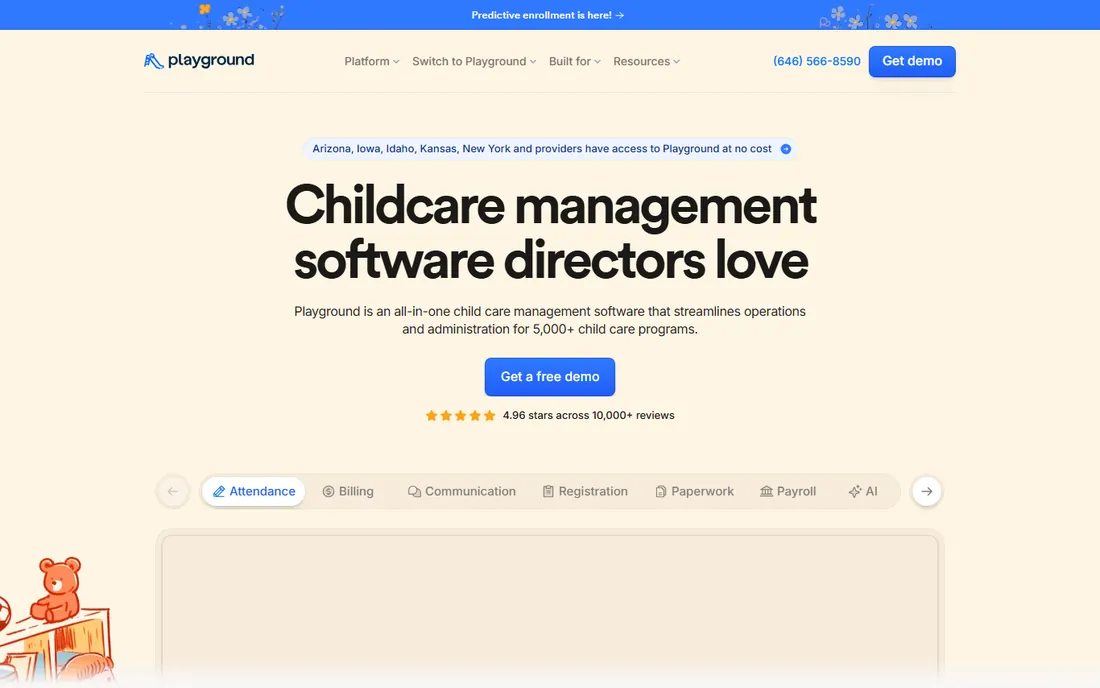This screenshot has height=688, width=1100.
Task: Open the Switch to Playground dropdown
Action: click(x=474, y=61)
